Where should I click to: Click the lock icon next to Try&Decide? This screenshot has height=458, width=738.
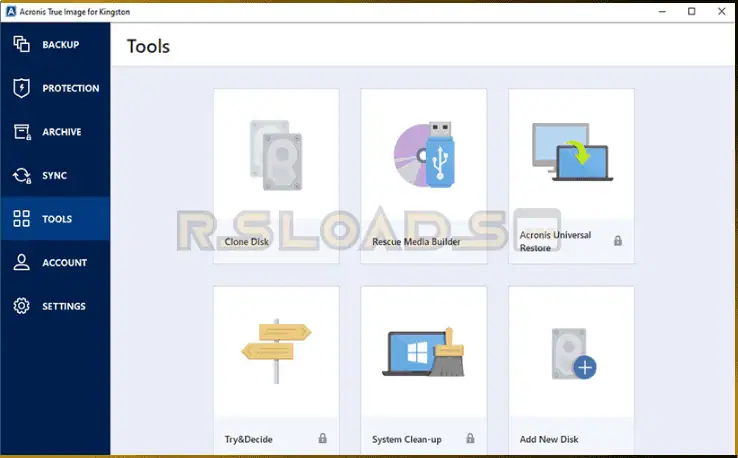pyautogui.click(x=322, y=438)
